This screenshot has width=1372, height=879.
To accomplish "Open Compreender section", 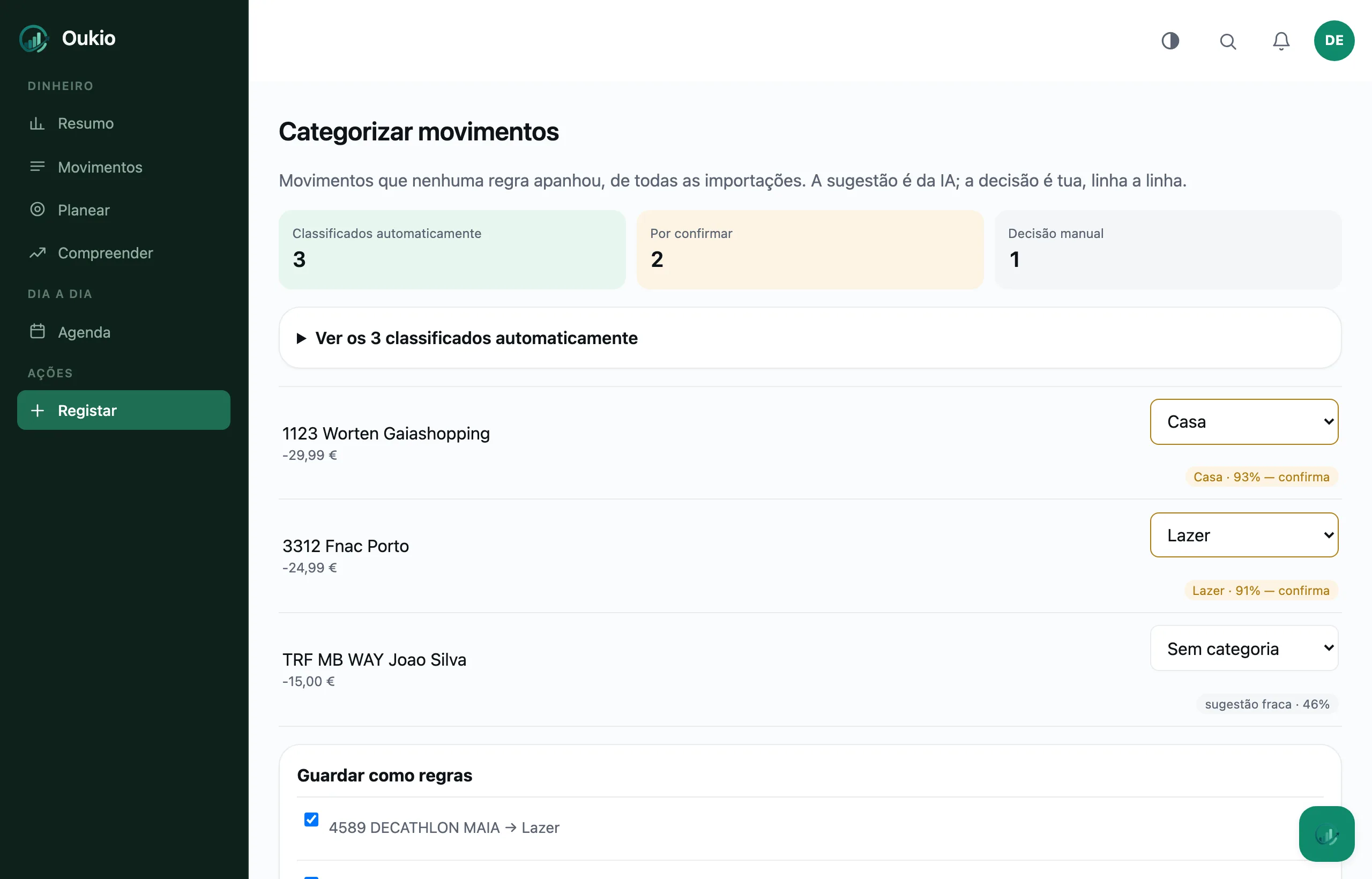I will pyautogui.click(x=124, y=252).
